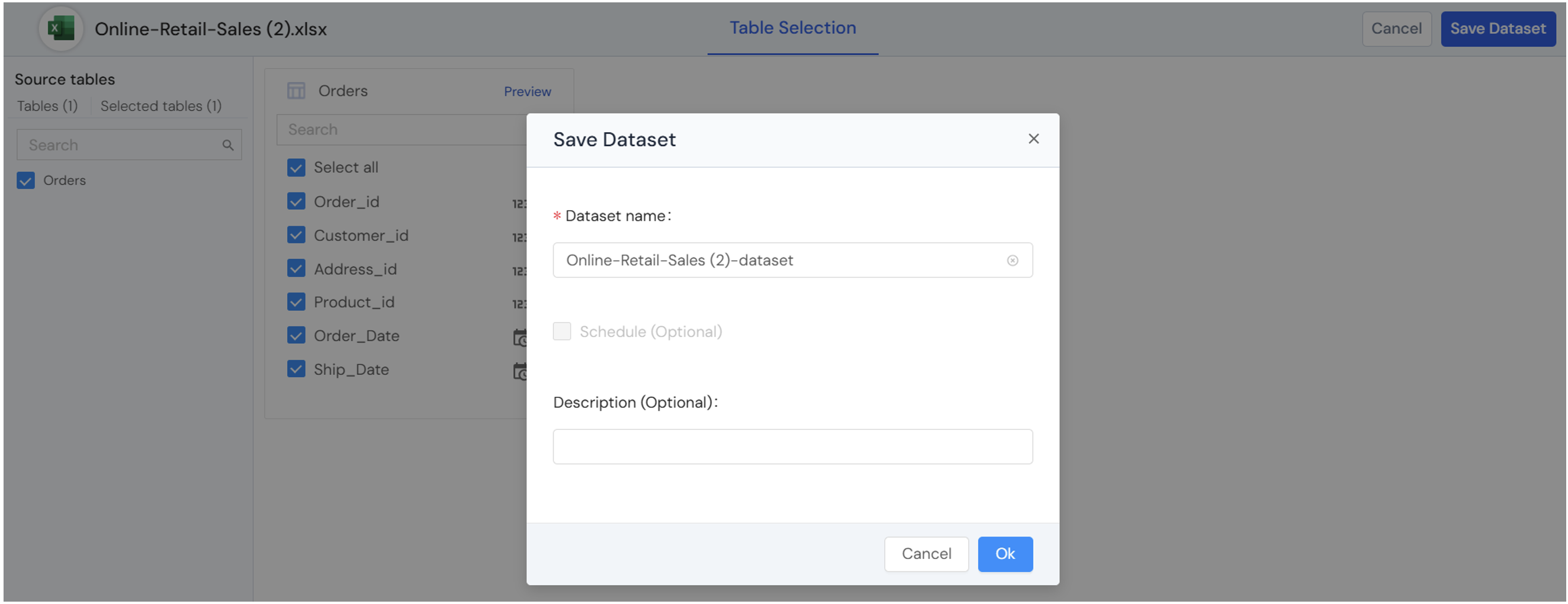Open the Tables (1) tab
Screen dimensions: 1568x604
coord(47,106)
